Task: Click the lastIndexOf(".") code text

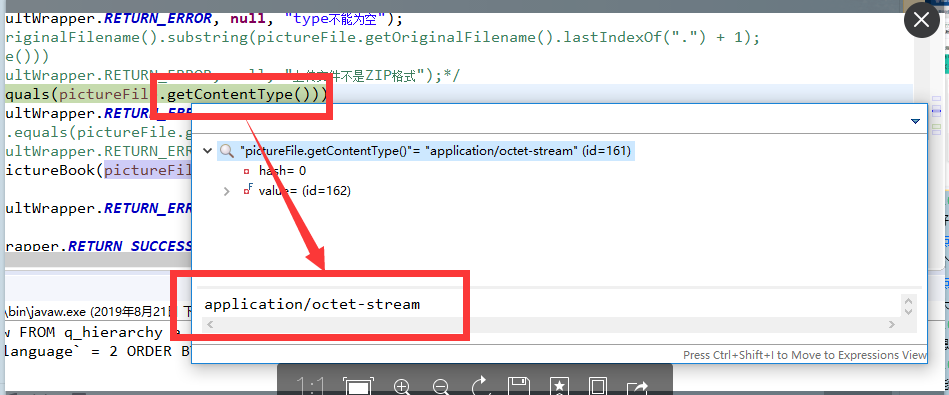Action: pyautogui.click(x=634, y=38)
